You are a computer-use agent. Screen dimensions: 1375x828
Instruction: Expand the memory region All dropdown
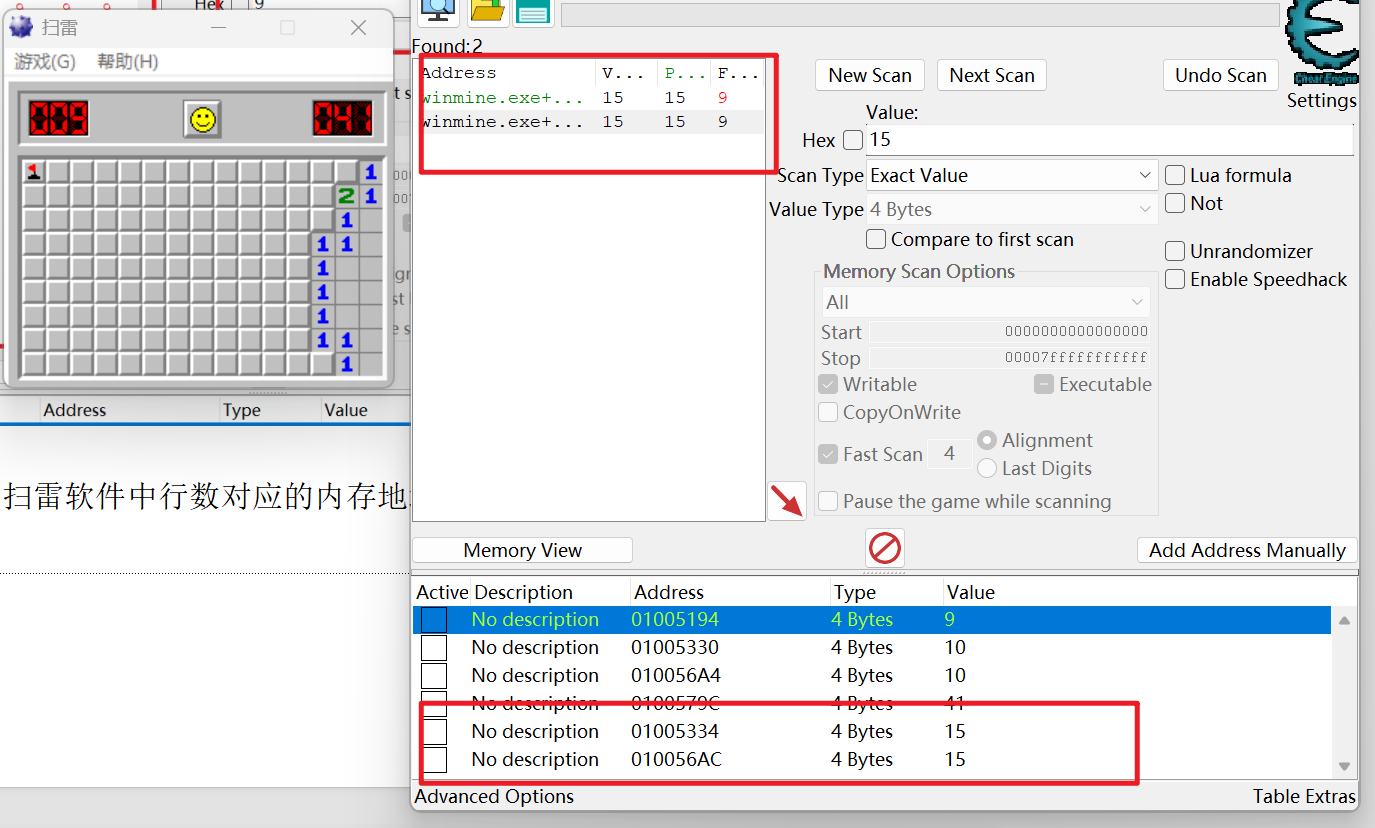(985, 302)
